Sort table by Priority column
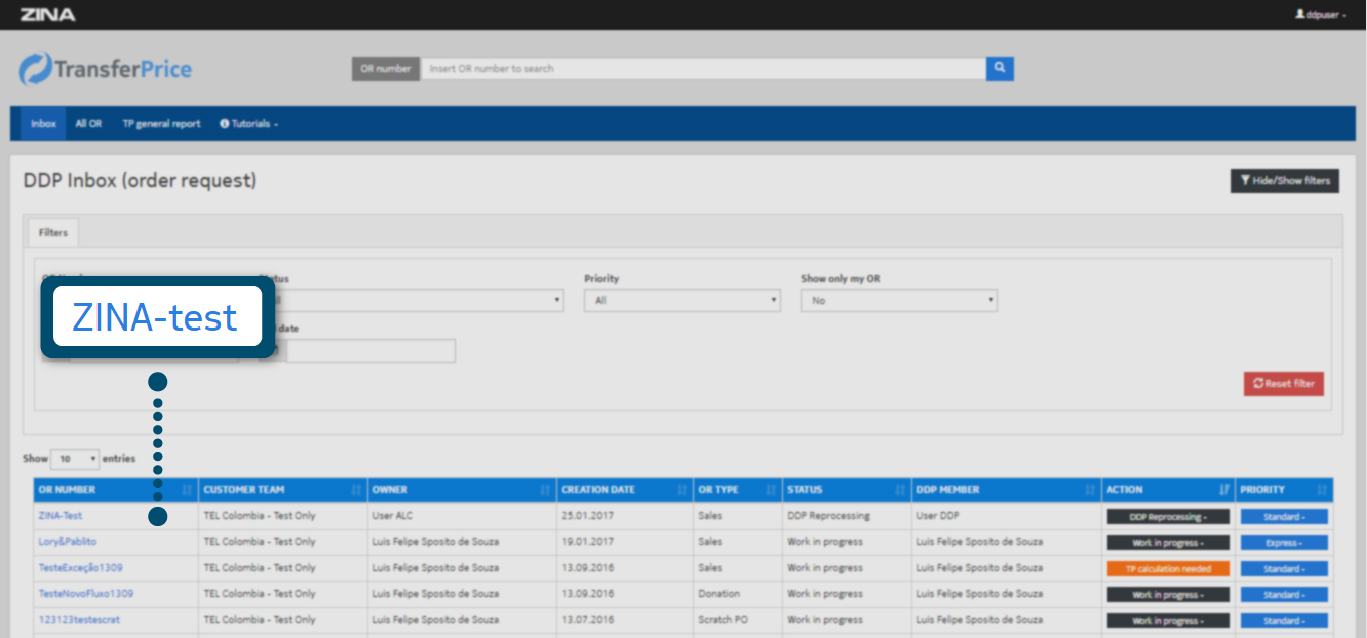Screen dimensions: 1367x638 [1263, 490]
